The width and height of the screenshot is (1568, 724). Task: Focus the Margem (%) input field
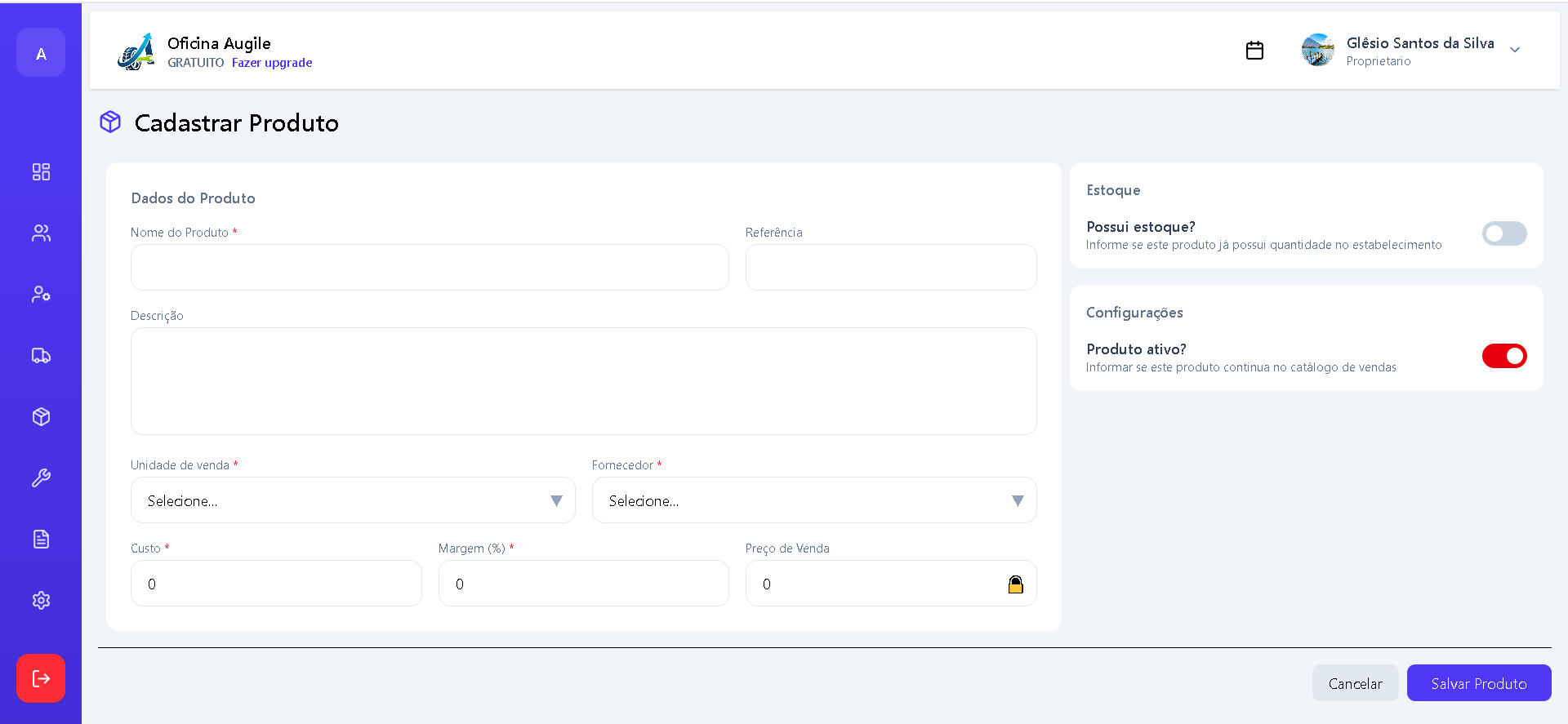[584, 584]
